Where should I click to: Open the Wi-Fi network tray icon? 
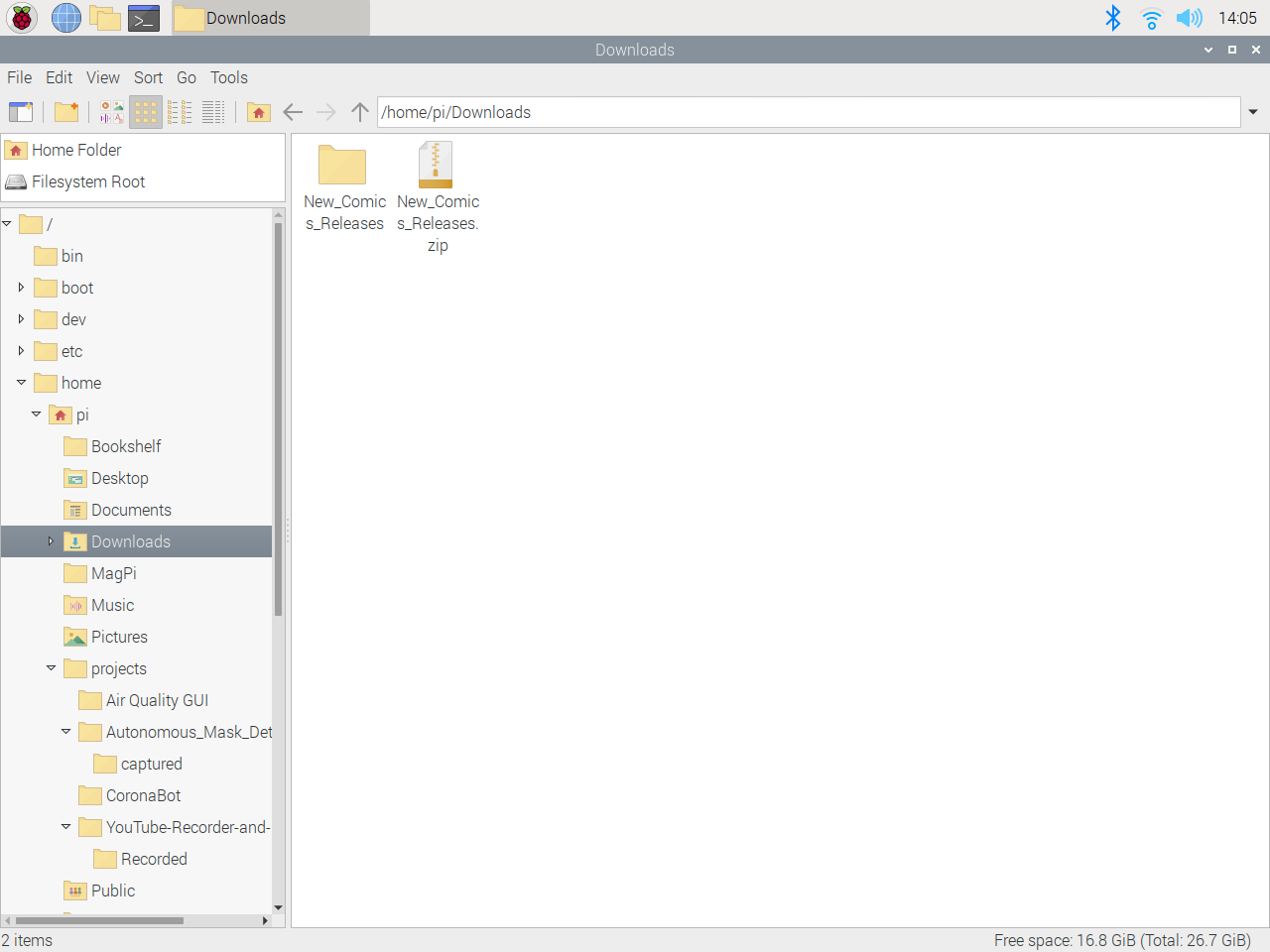(1151, 18)
